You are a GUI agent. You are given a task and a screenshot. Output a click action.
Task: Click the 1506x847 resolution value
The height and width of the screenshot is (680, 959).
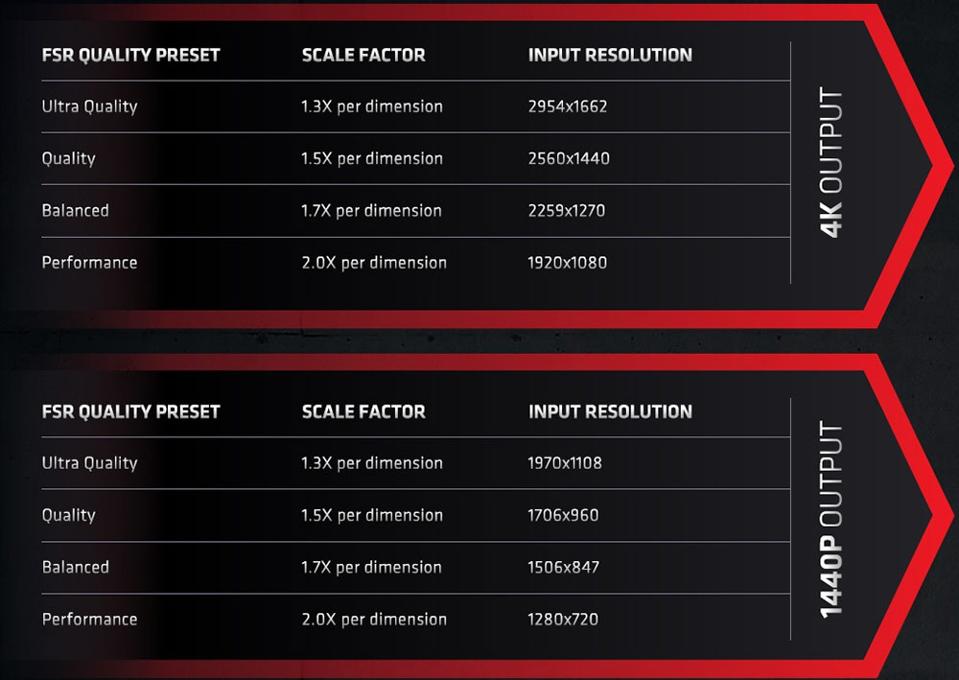(x=564, y=567)
